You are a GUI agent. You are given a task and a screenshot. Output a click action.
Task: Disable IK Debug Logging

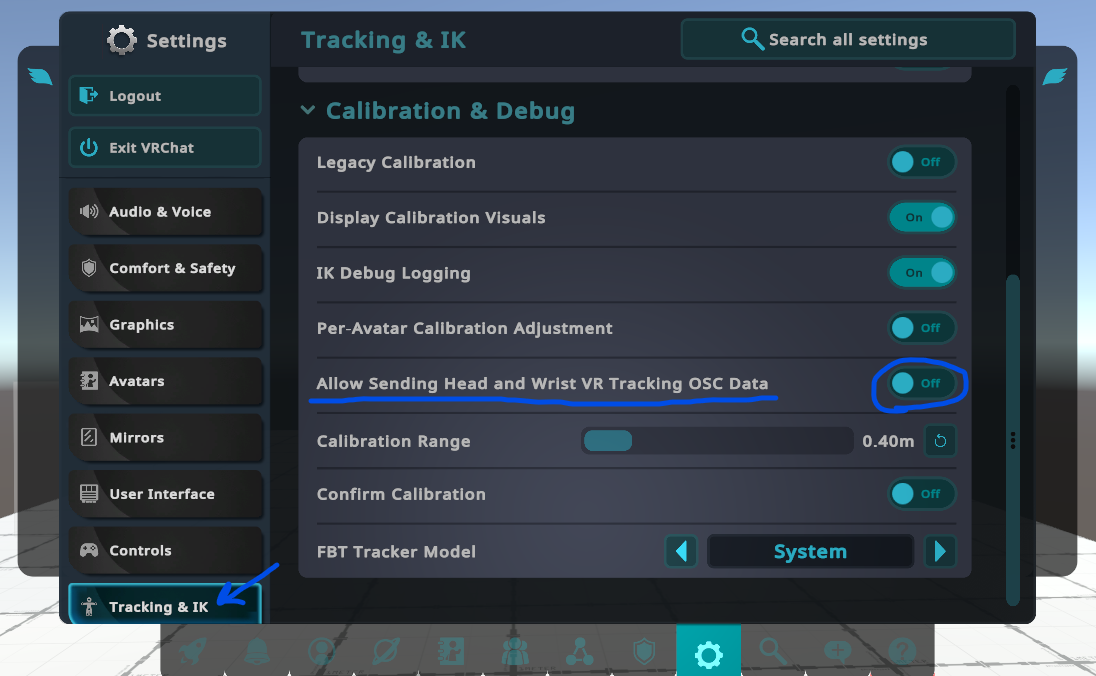point(921,273)
